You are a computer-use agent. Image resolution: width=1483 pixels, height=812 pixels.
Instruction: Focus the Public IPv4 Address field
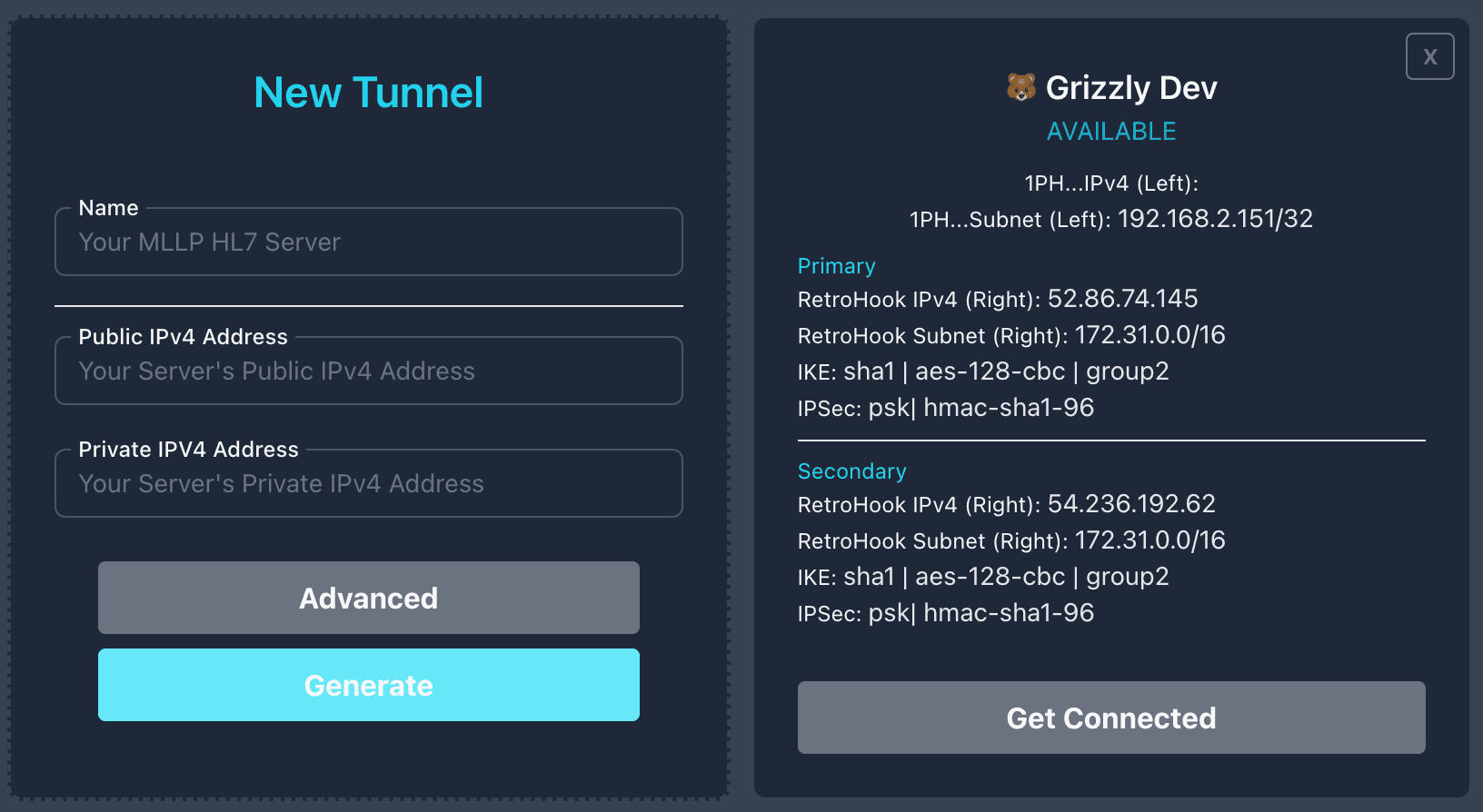tap(369, 371)
